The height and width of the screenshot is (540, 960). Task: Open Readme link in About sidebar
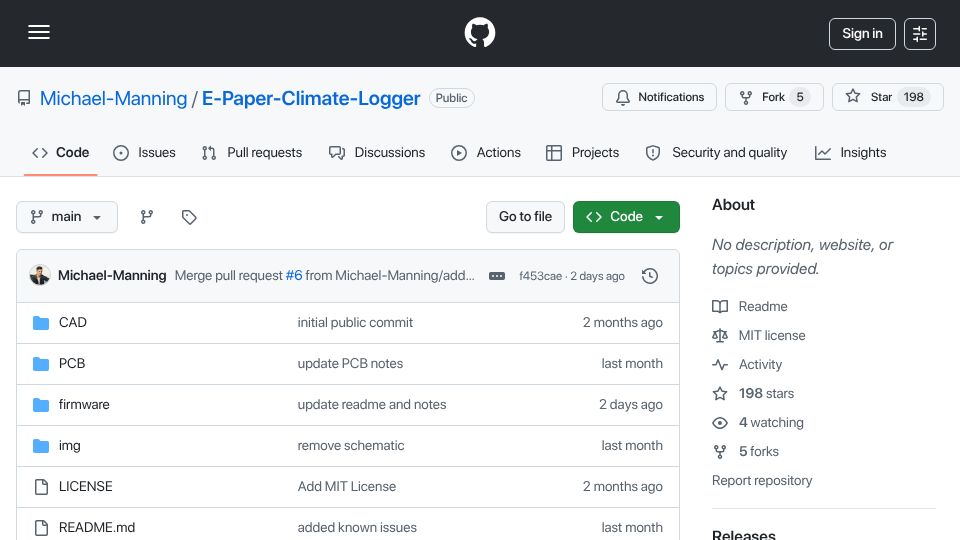click(x=750, y=307)
